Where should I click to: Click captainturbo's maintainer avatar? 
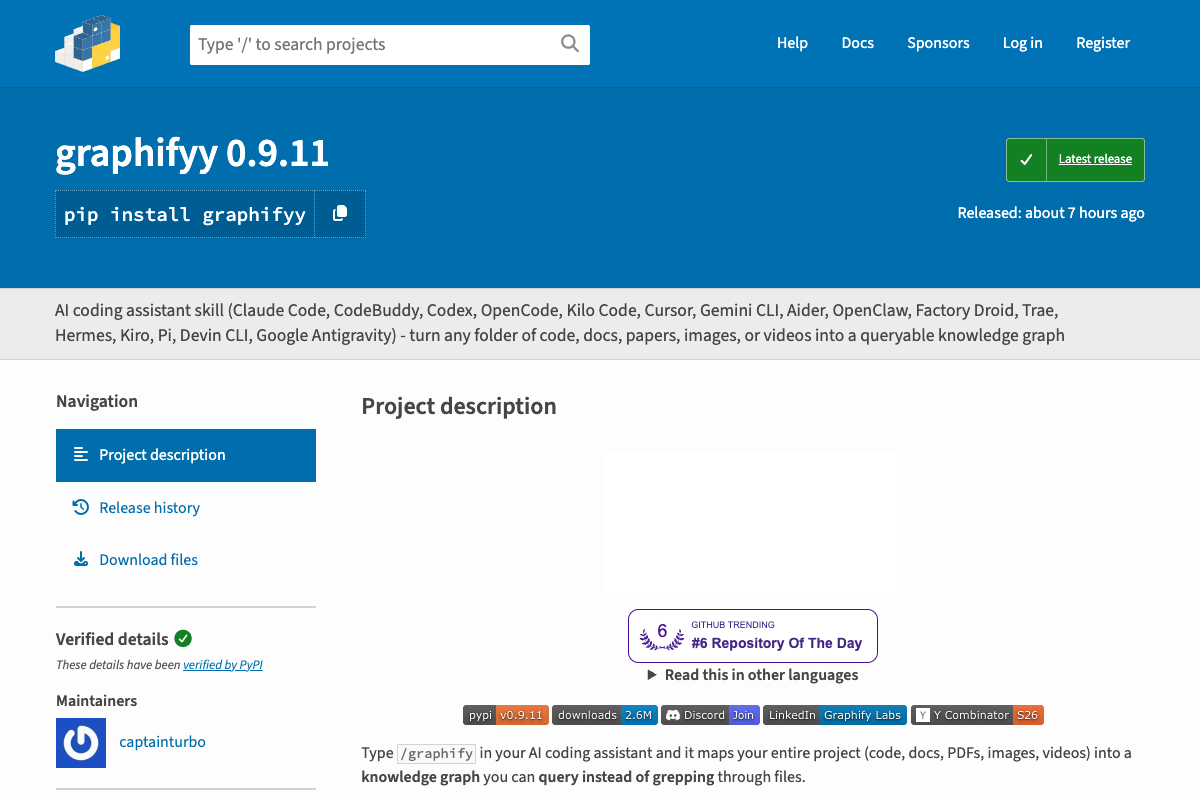pyautogui.click(x=81, y=742)
